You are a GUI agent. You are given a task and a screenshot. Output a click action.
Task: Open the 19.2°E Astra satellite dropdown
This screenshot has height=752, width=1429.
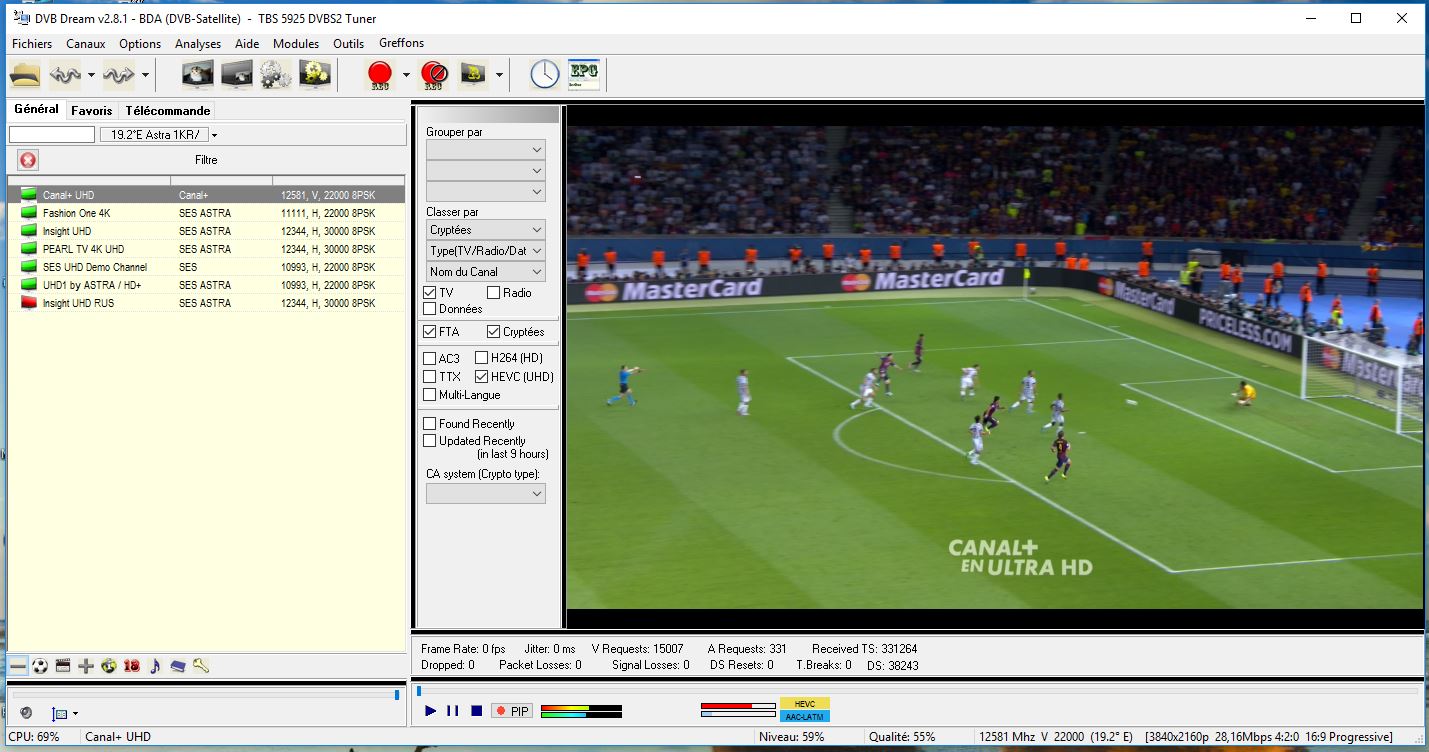point(214,135)
